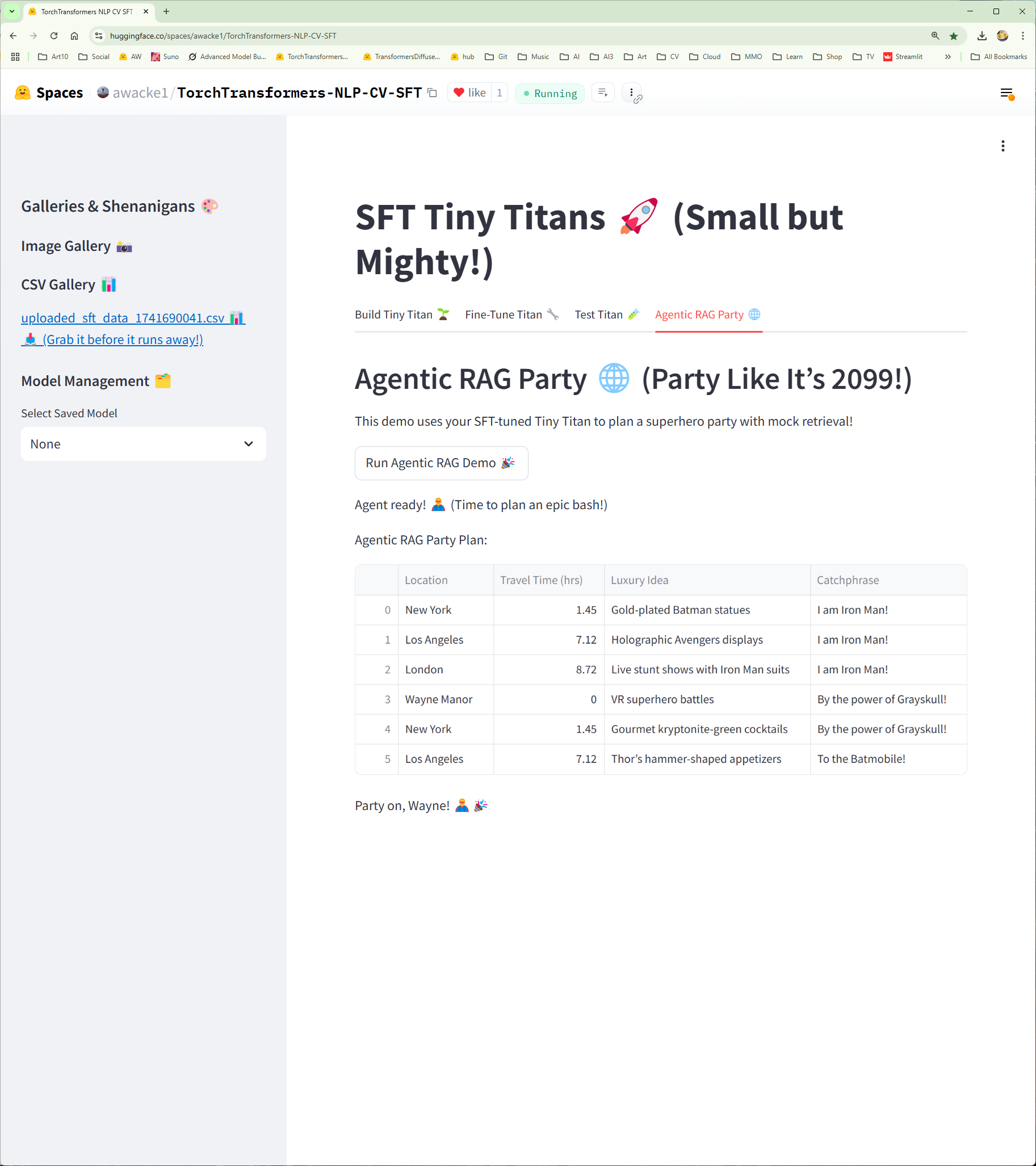Switch to the Build Tiny Titan tab
This screenshot has height=1166, width=1036.
pos(401,314)
